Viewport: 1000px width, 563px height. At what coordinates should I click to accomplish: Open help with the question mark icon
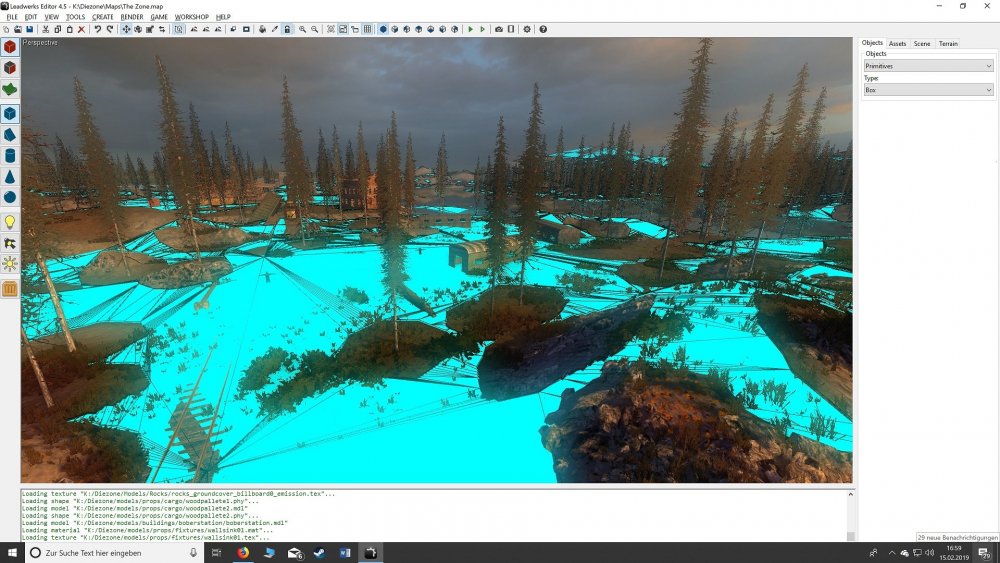pyautogui.click(x=543, y=29)
